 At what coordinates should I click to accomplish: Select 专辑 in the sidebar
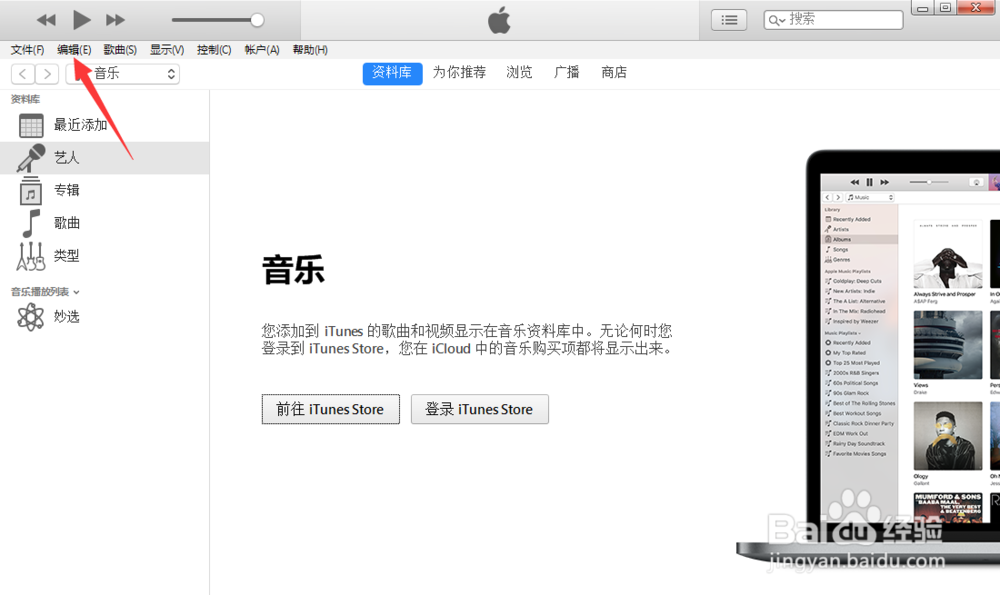click(105, 190)
